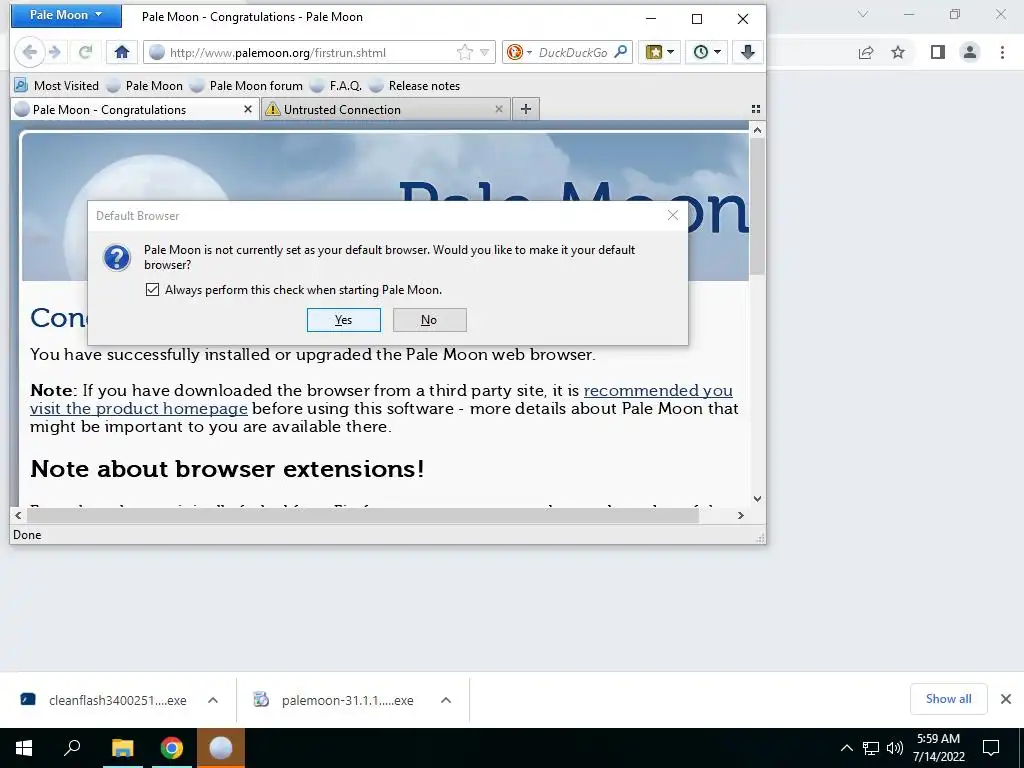Viewport: 1024px width, 768px height.
Task: Open the Release notes bookmark
Action: click(x=415, y=86)
